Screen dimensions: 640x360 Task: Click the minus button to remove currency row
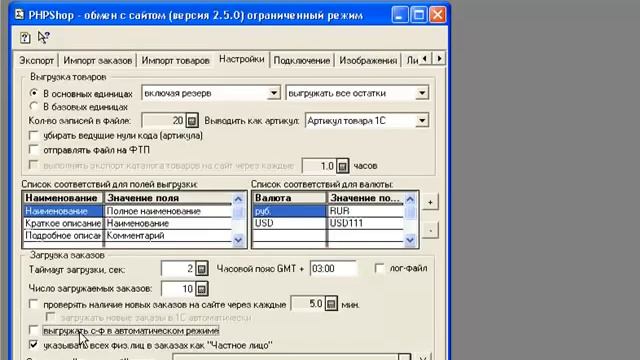tap(430, 231)
